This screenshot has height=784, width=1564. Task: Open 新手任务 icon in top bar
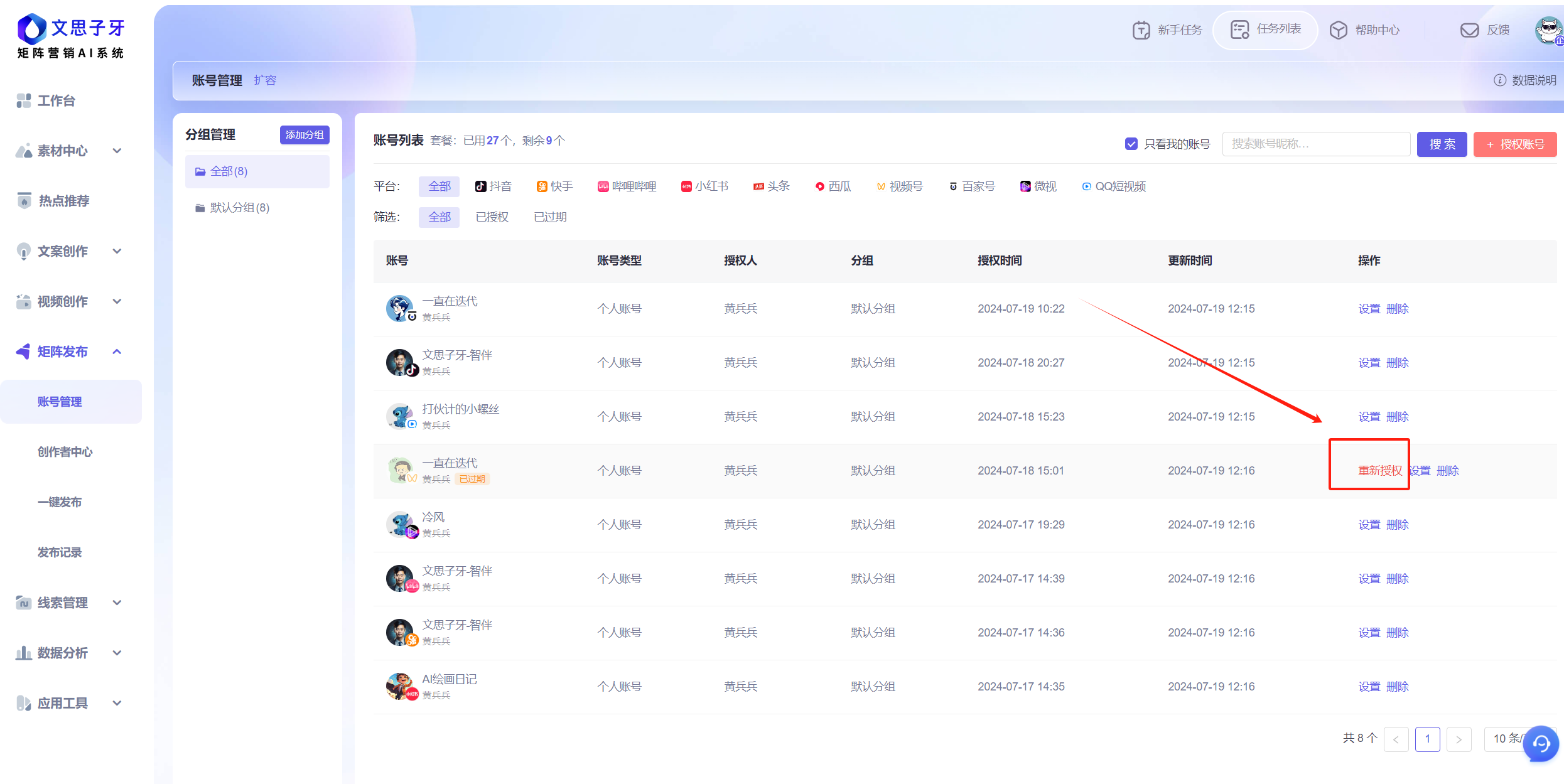click(1141, 30)
